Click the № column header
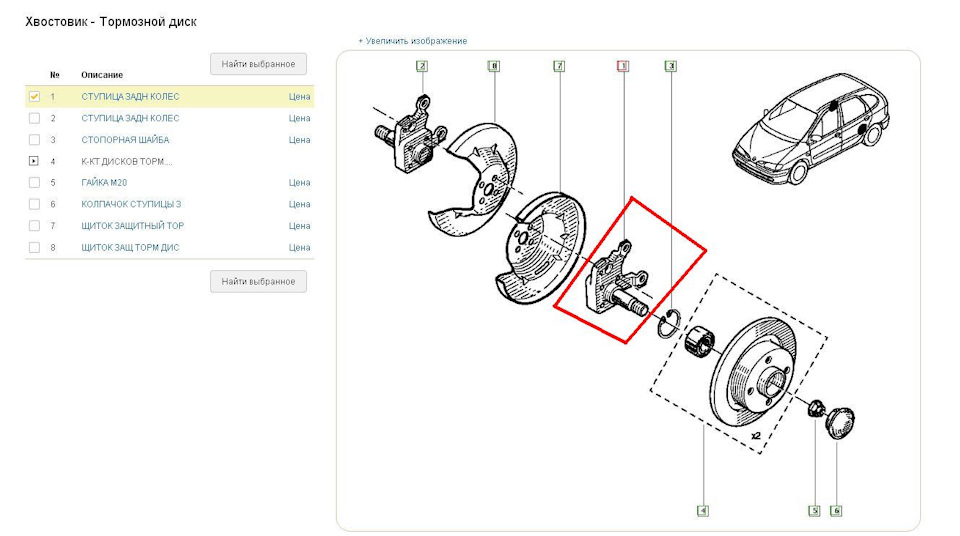The image size is (960, 536). click(x=54, y=75)
